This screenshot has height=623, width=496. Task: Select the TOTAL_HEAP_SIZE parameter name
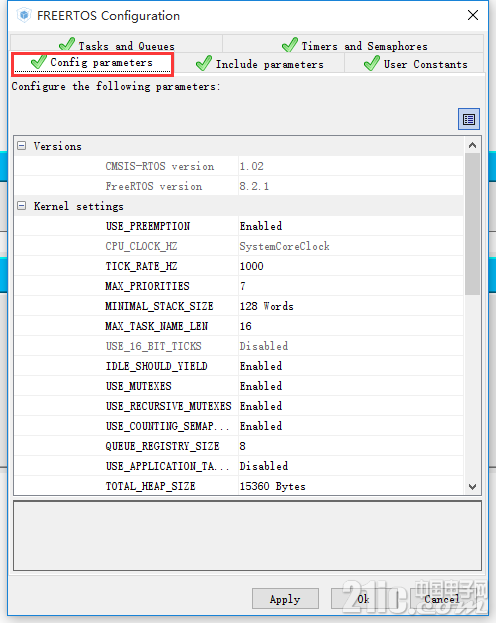pos(150,486)
